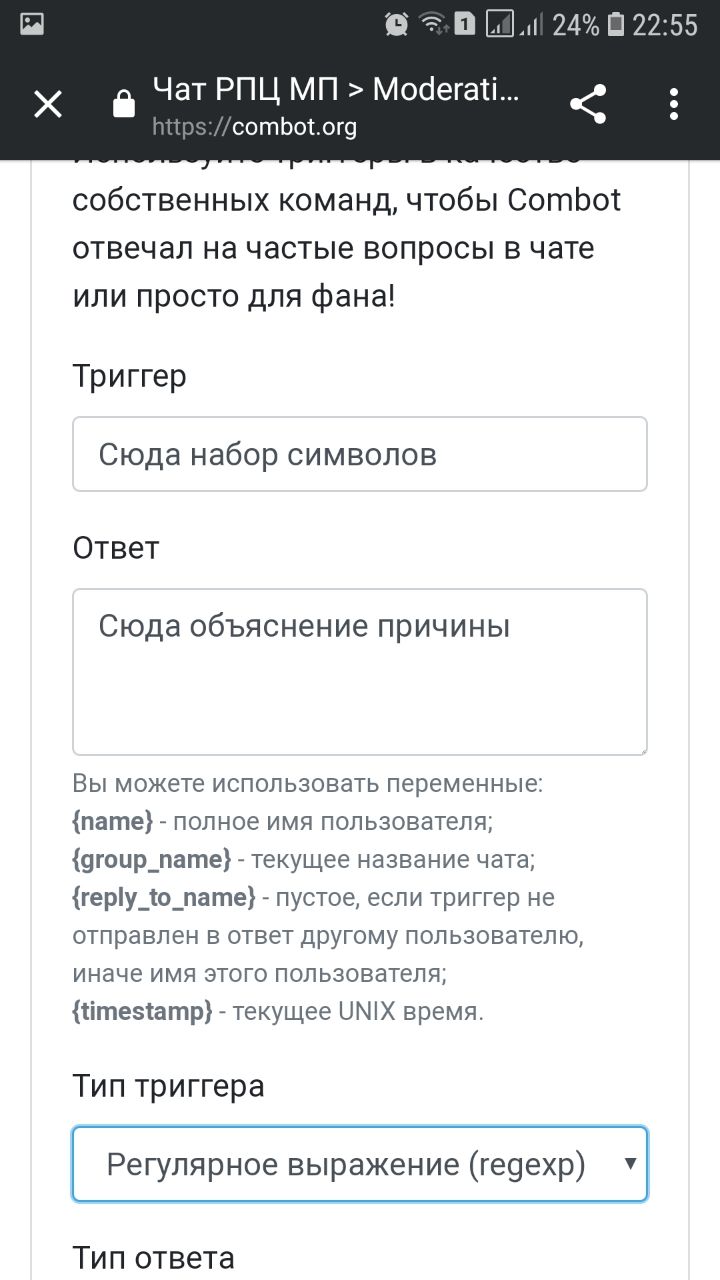Open the three-dot overflow menu

point(674,104)
